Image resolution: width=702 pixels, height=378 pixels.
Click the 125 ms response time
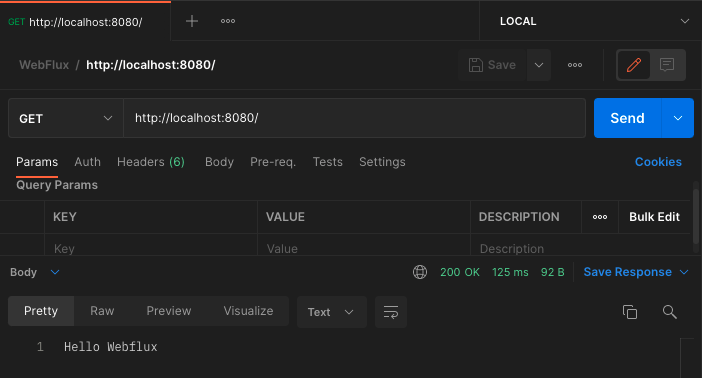(510, 272)
